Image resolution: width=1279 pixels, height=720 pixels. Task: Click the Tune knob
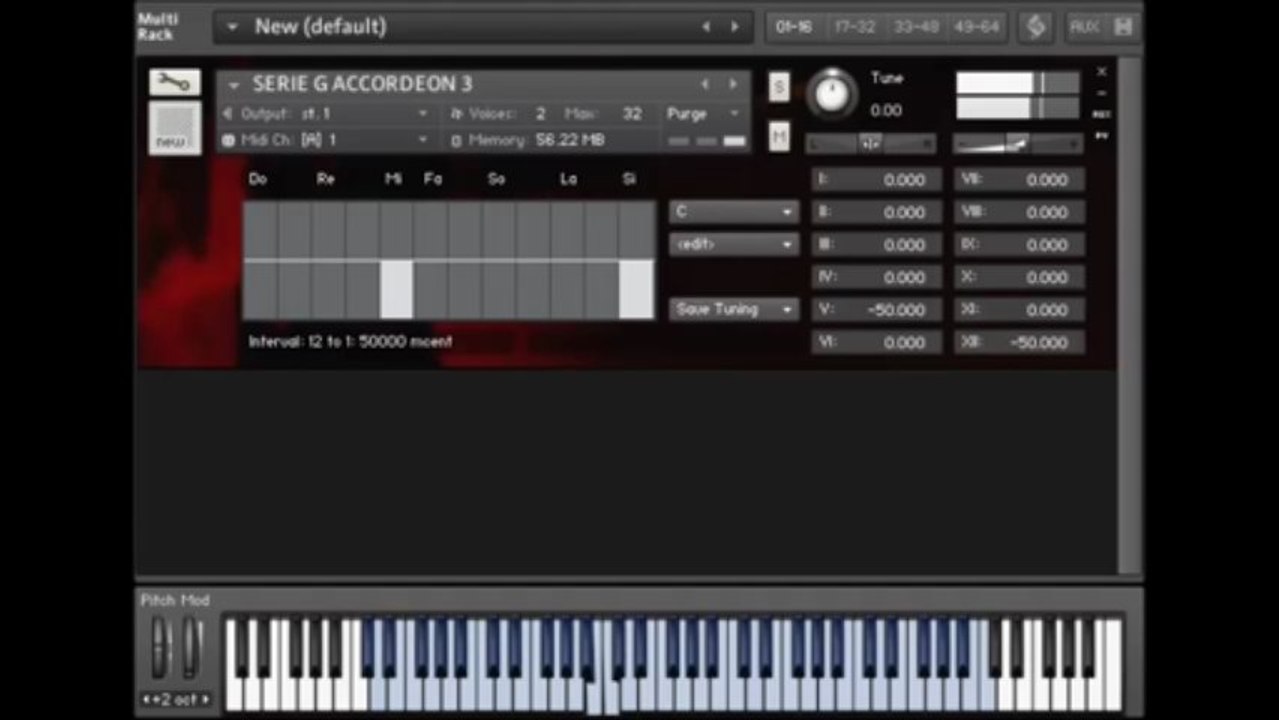pyautogui.click(x=832, y=93)
